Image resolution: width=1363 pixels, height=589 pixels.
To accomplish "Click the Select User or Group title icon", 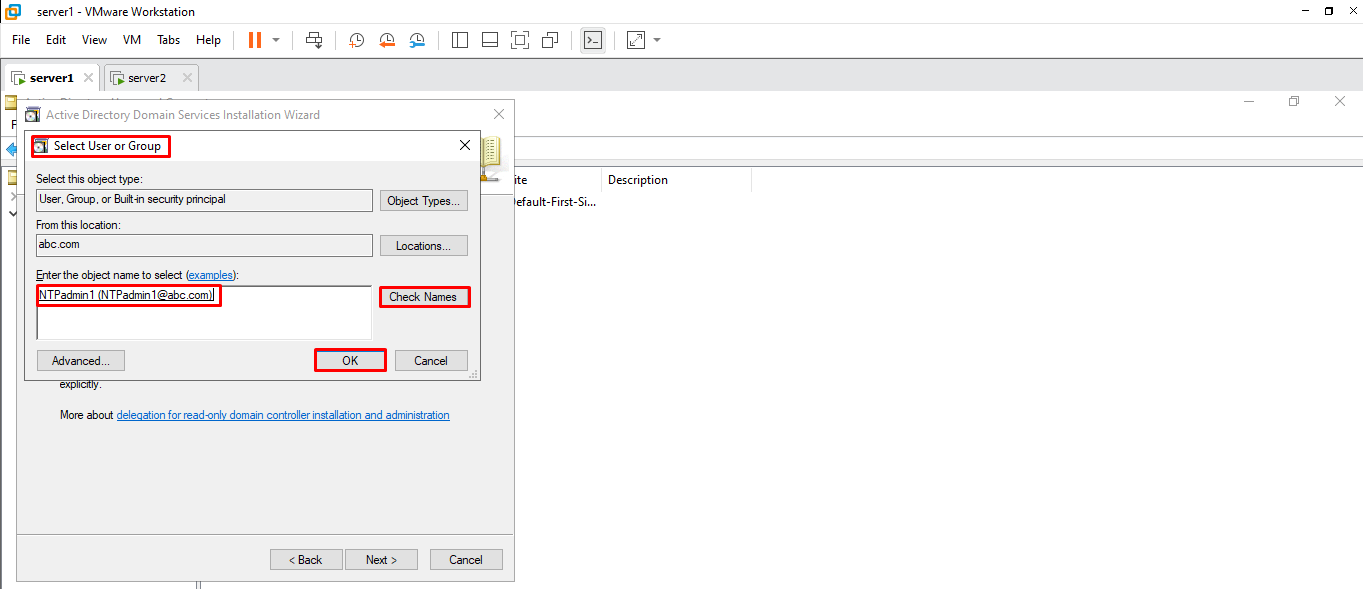I will (x=41, y=146).
